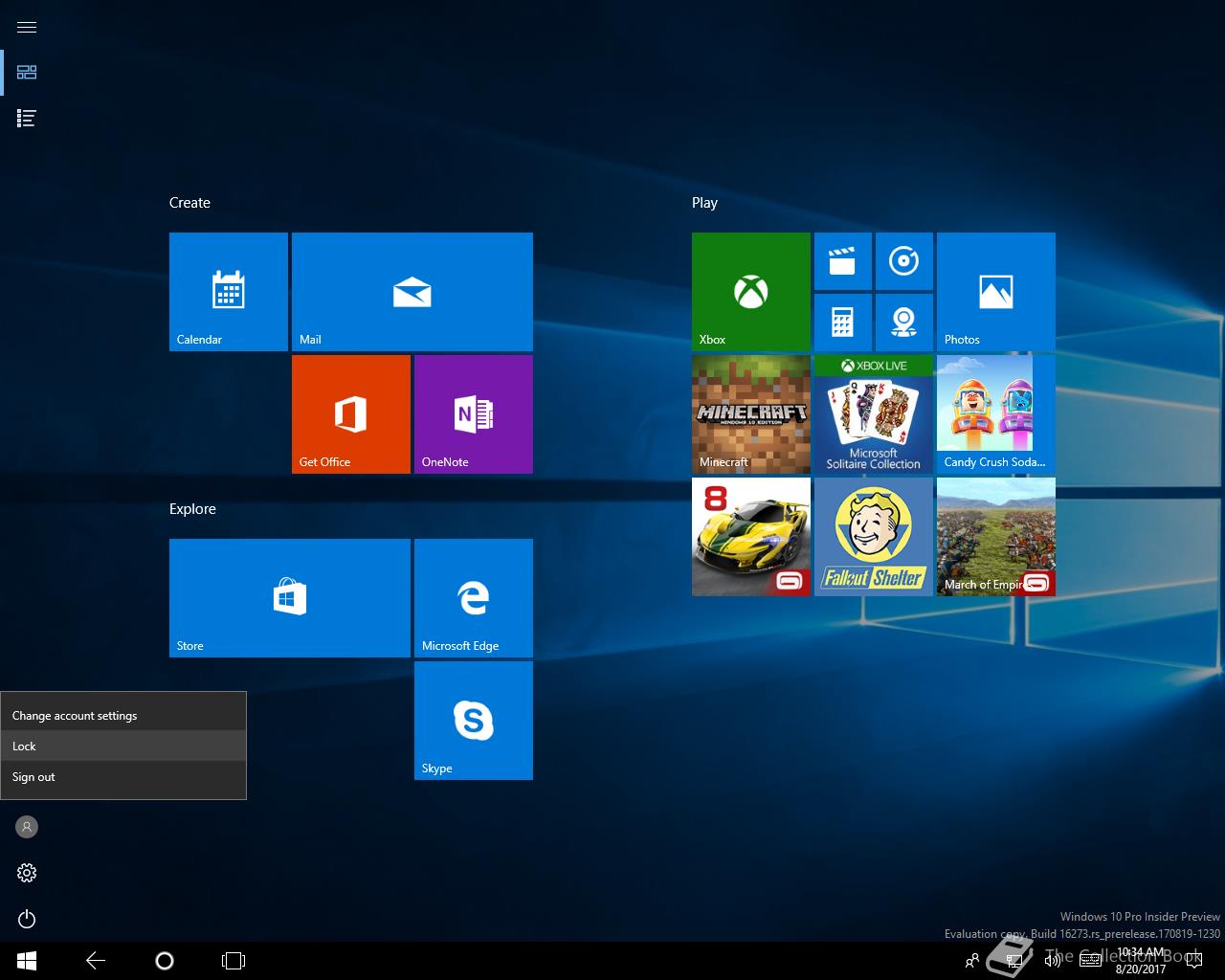The width and height of the screenshot is (1225, 980).
Task: Open Microsoft Edge tile
Action: 473,597
